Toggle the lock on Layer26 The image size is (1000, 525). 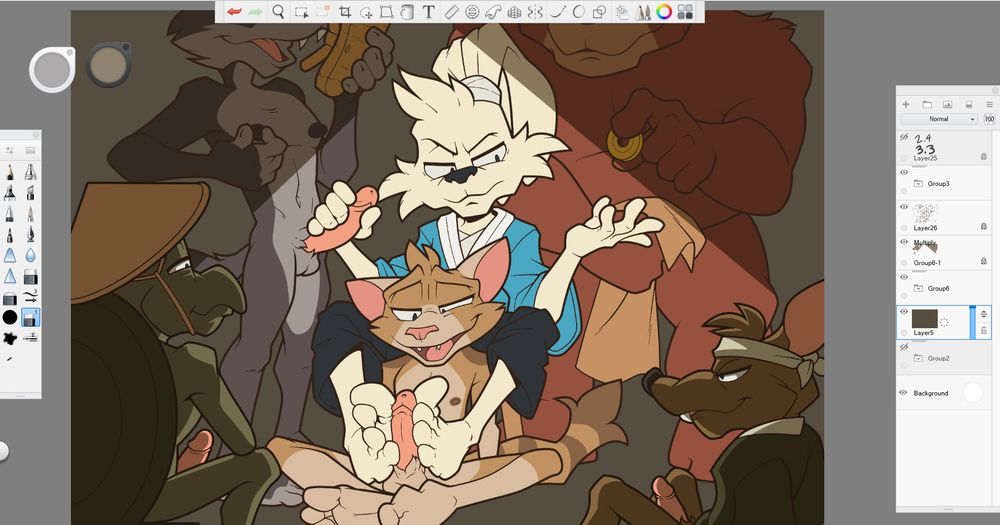click(x=984, y=226)
